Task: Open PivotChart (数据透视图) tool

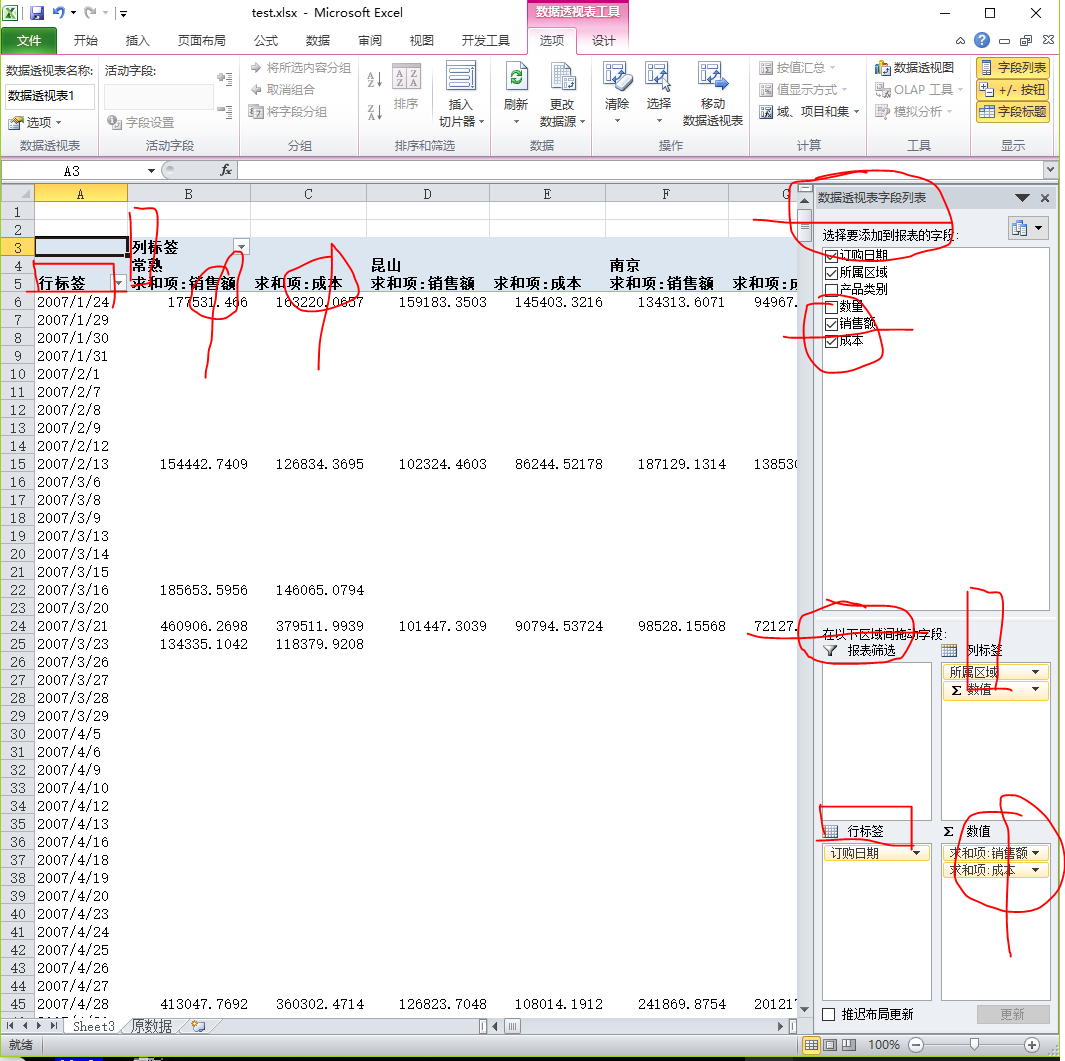Action: 914,67
